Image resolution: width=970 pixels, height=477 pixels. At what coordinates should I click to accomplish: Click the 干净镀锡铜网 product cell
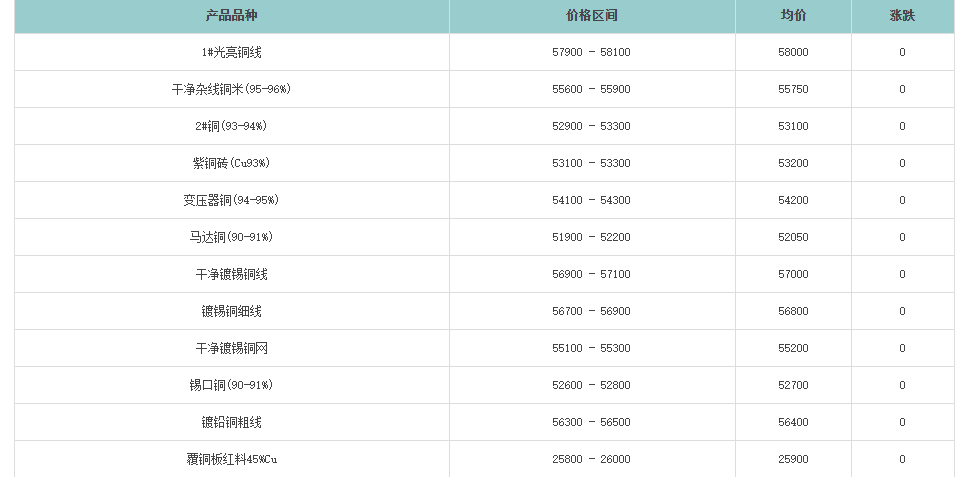231,348
